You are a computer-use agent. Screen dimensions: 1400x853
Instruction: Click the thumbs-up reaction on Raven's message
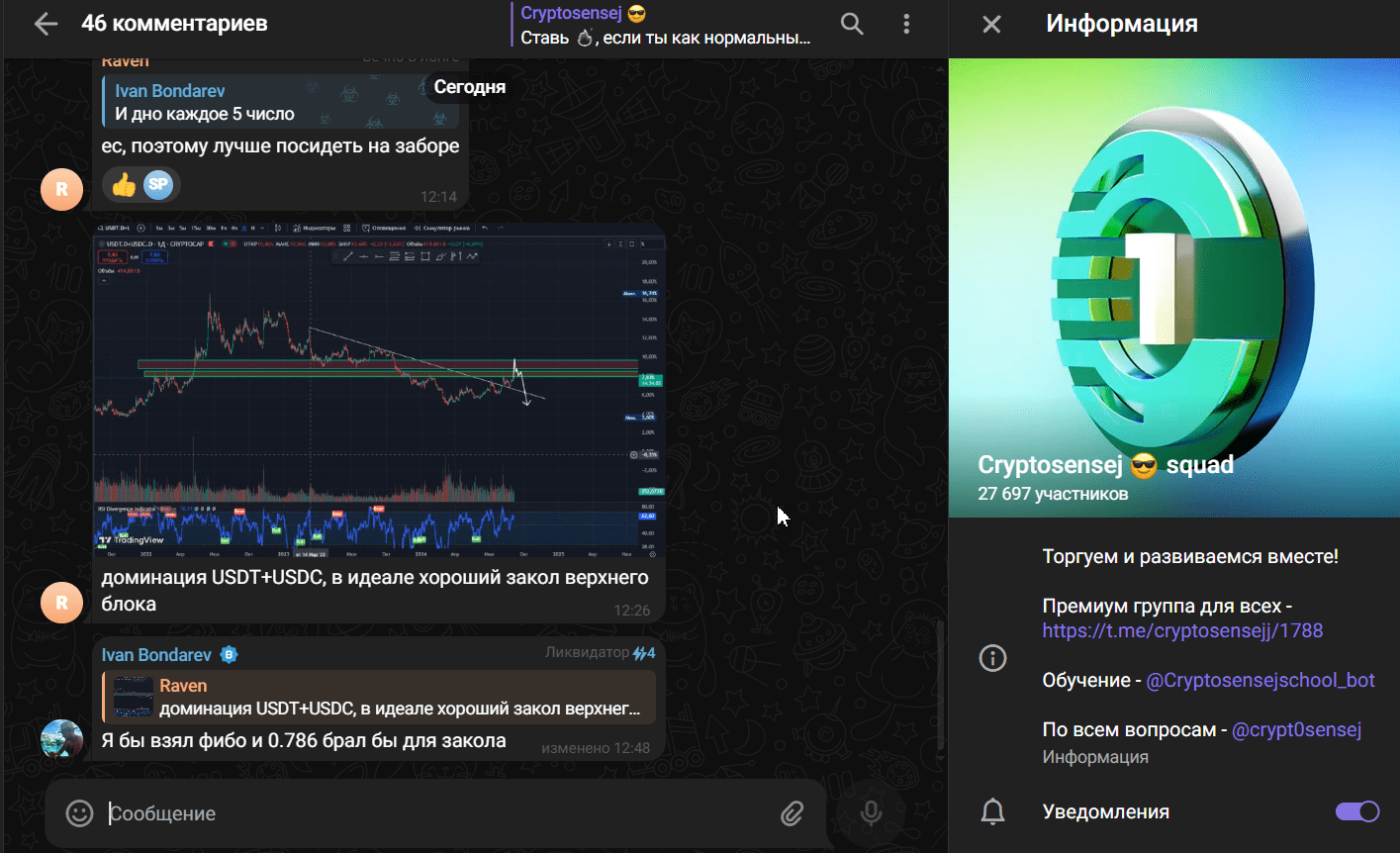[123, 184]
